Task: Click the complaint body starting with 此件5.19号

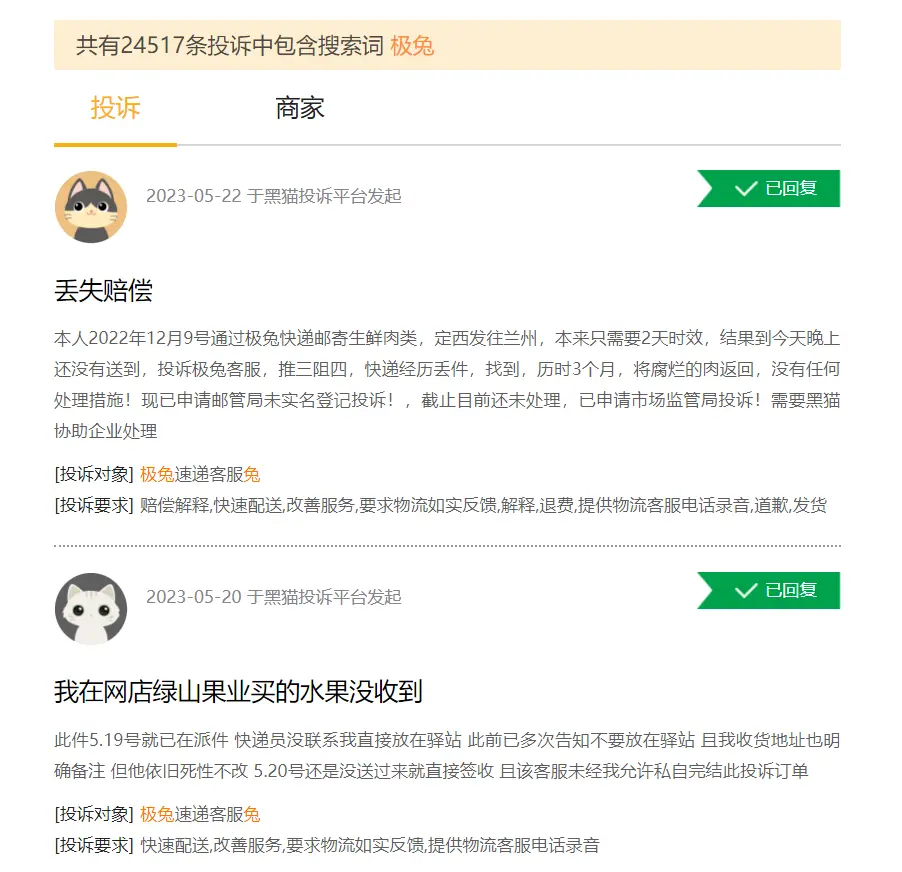Action: point(447,755)
